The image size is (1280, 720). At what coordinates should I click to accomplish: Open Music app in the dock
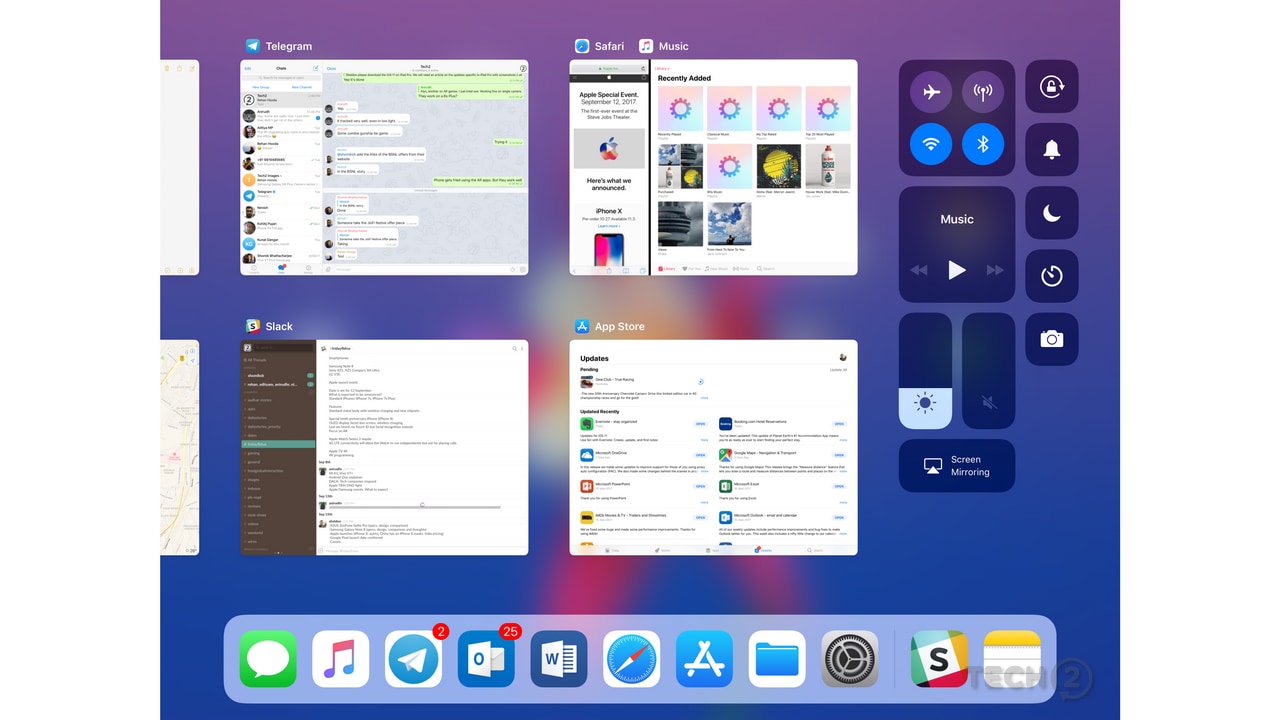pos(341,659)
